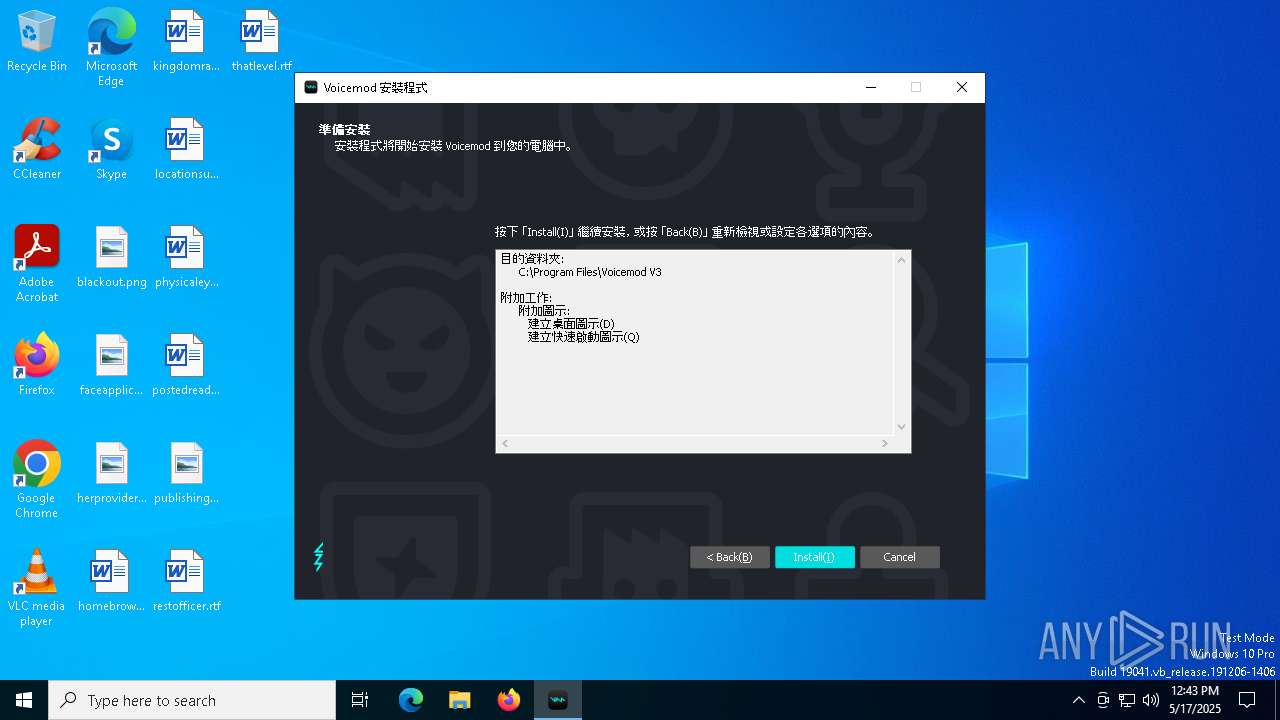
Task: Select publishing... image file
Action: (186, 473)
